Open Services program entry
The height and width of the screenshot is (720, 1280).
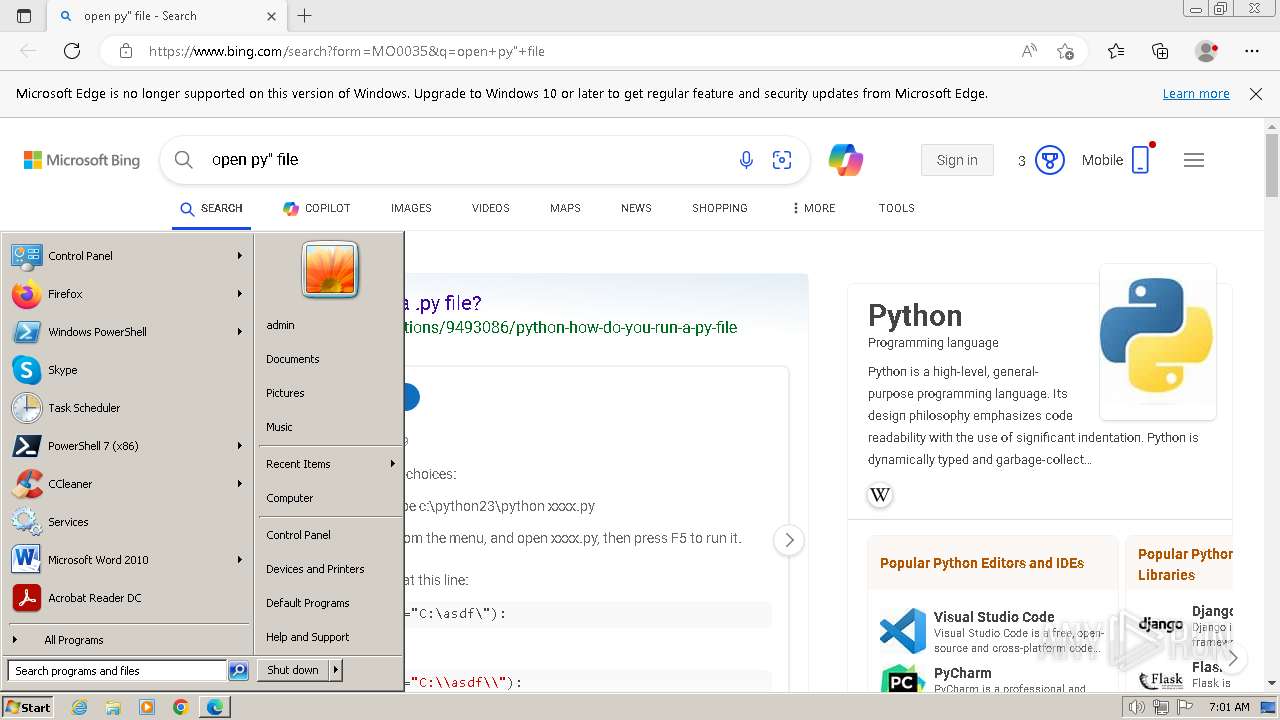coord(128,522)
